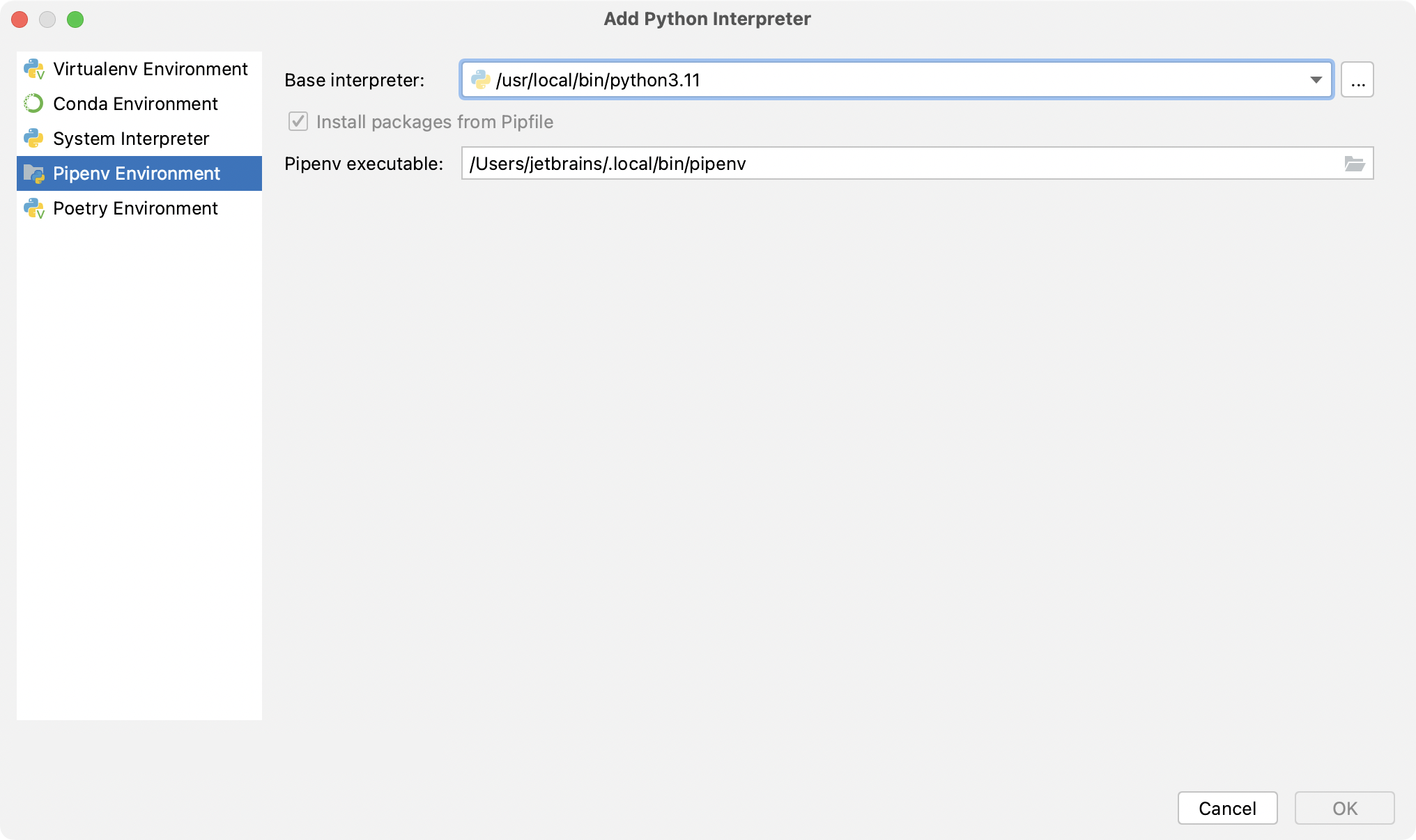Select the Conda Environment option in sidebar
The image size is (1416, 840).
click(135, 103)
